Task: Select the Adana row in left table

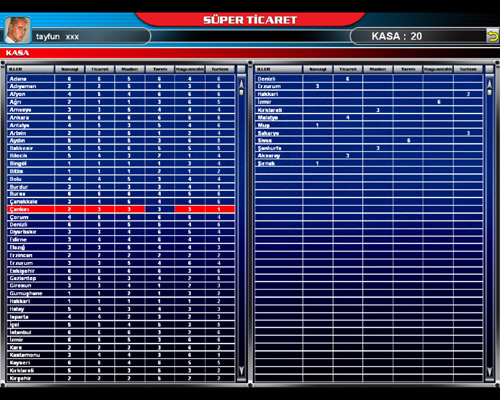Action: coord(121,79)
